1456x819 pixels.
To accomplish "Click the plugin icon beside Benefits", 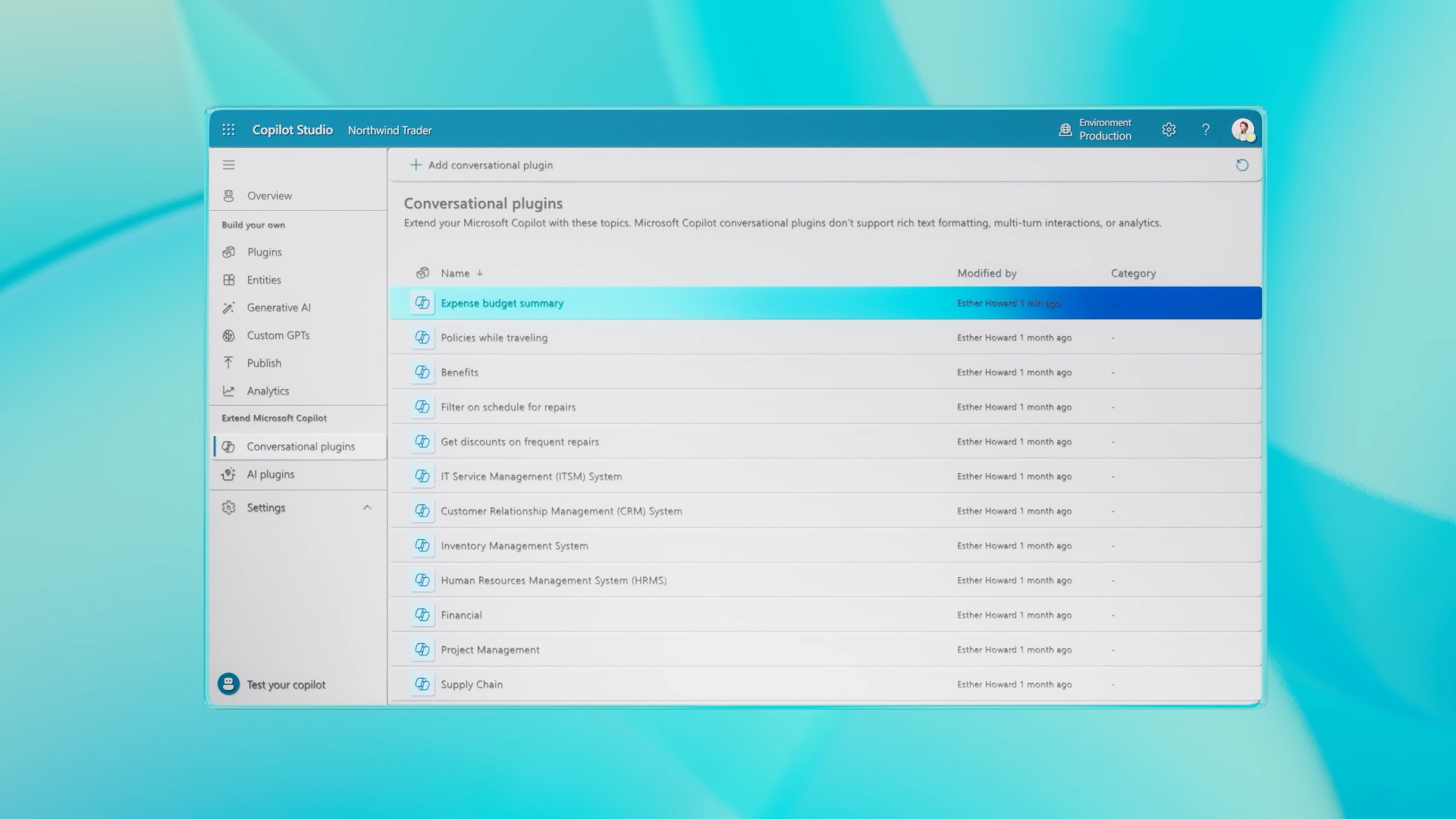I will (x=422, y=372).
